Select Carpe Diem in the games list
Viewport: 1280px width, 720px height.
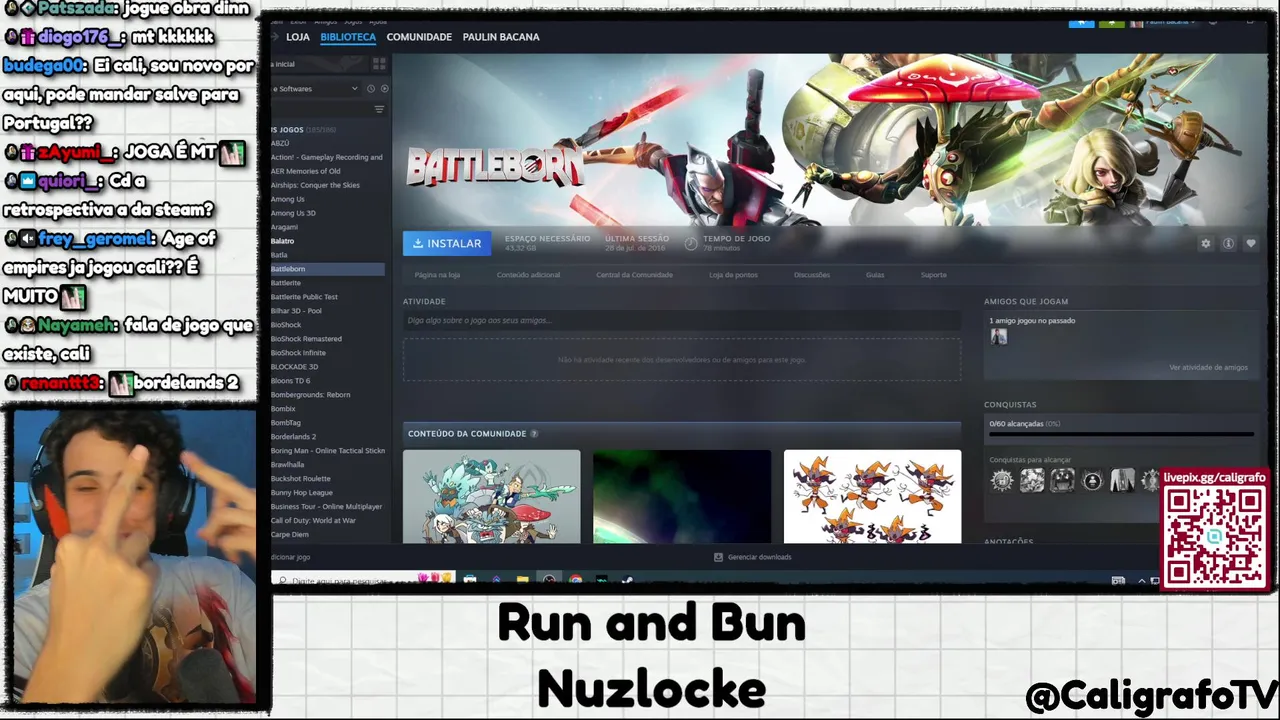pyautogui.click(x=290, y=535)
